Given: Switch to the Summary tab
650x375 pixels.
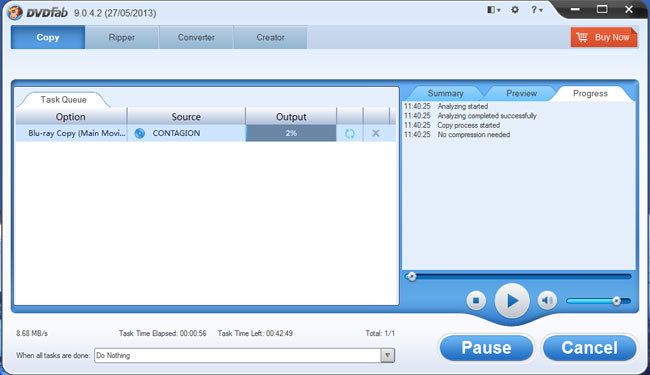Looking at the screenshot, I should pyautogui.click(x=445, y=93).
